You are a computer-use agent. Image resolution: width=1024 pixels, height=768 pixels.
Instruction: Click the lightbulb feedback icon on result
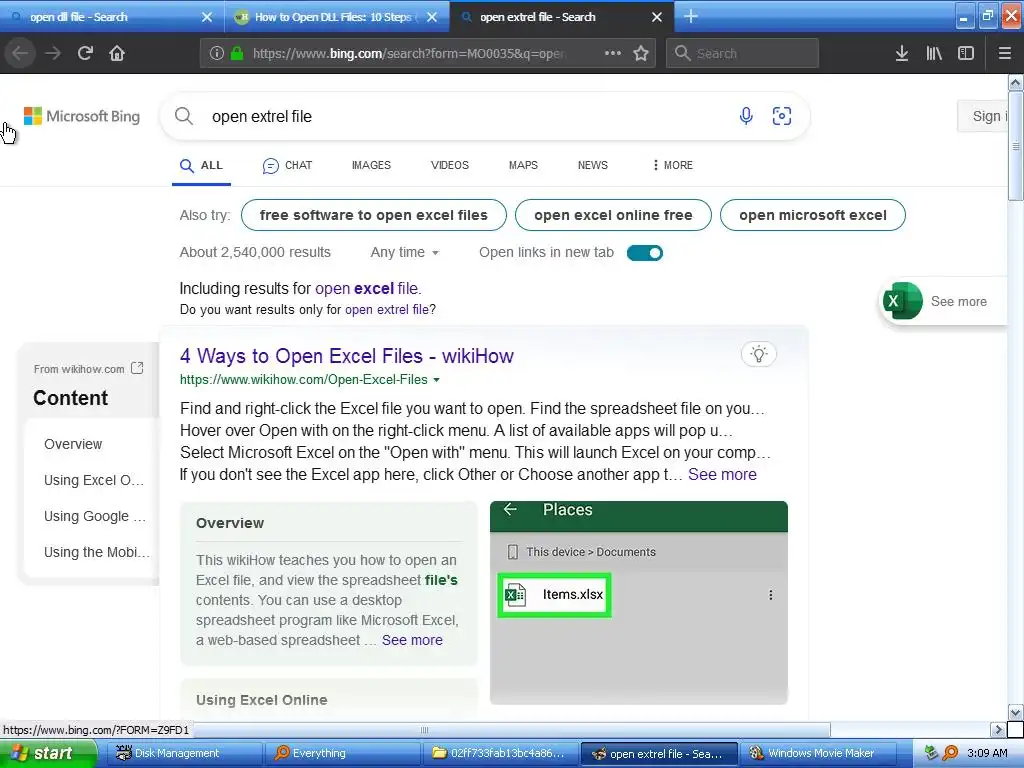(759, 354)
